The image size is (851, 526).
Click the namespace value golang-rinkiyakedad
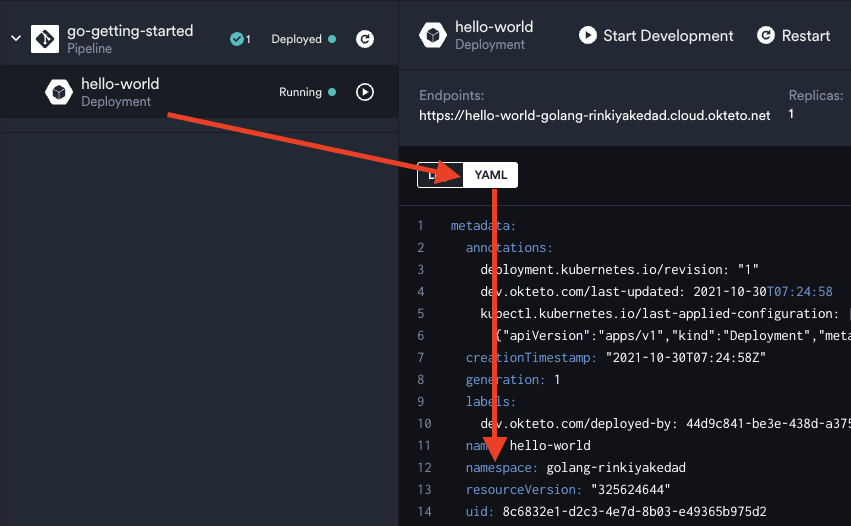pyautogui.click(x=616, y=467)
